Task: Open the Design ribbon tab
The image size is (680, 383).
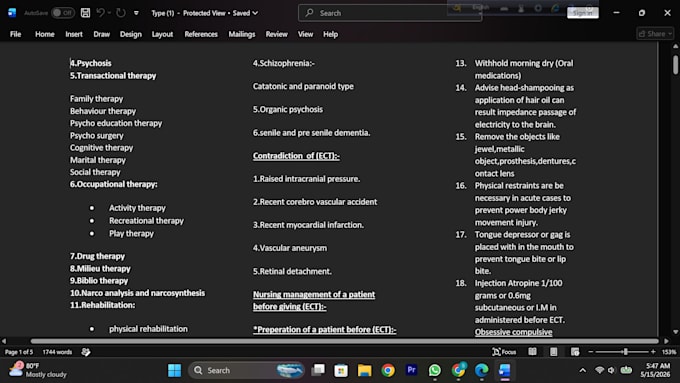Action: [x=131, y=34]
